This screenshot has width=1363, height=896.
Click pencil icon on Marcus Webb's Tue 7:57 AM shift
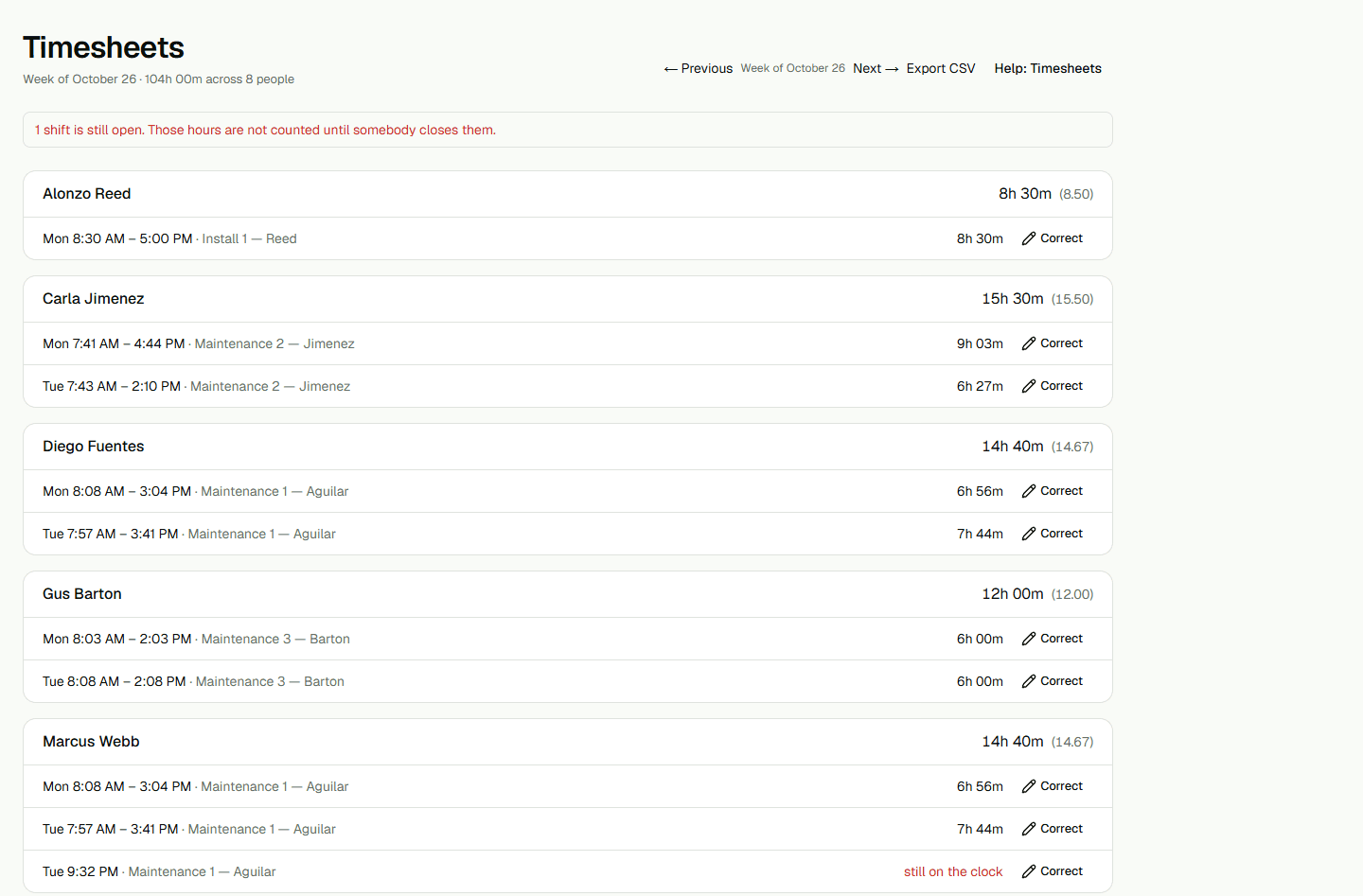(1029, 829)
